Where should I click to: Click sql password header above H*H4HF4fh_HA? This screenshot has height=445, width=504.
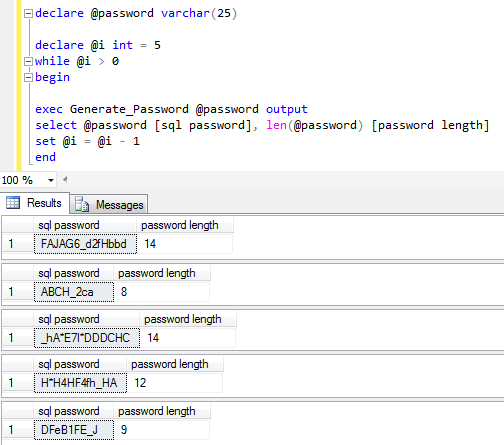[x=80, y=364]
